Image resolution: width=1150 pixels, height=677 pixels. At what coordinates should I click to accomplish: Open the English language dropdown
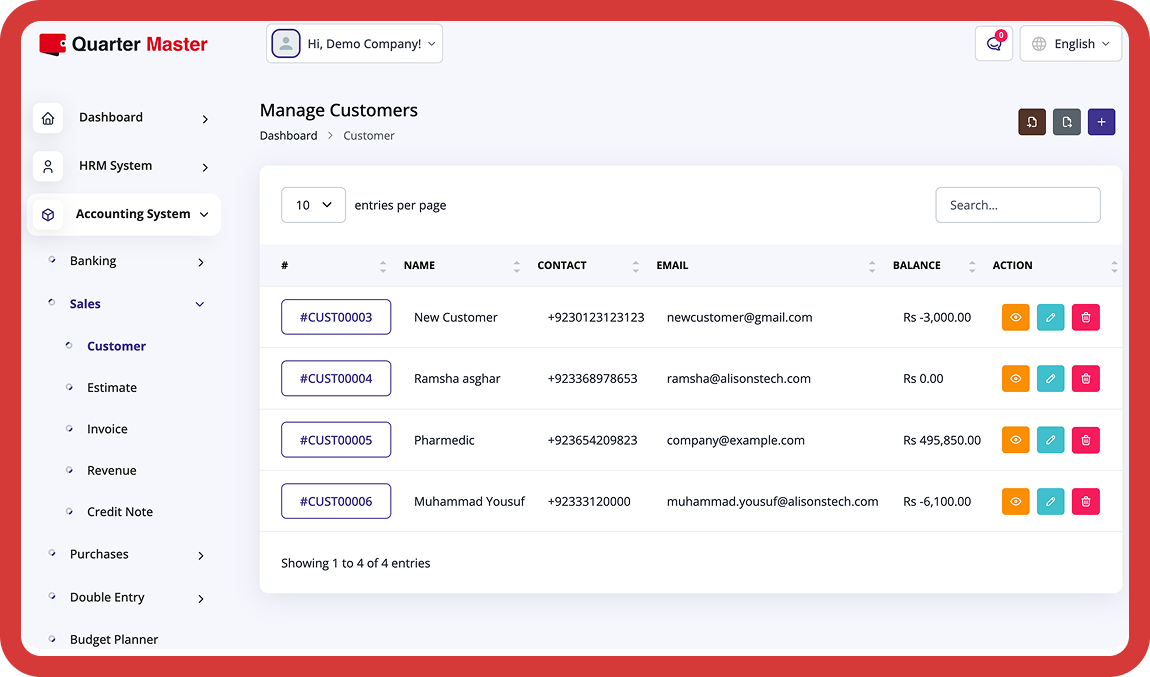[x=1070, y=44]
